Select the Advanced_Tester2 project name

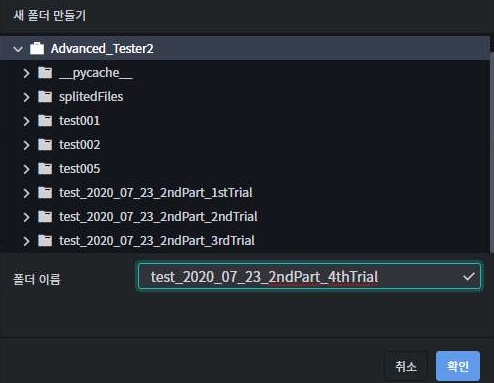click(102, 49)
